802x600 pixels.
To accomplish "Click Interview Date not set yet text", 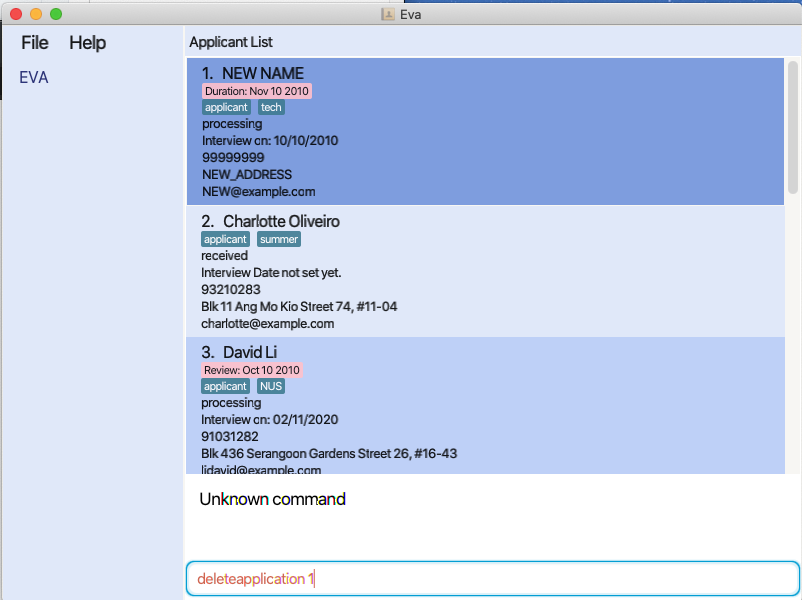I will click(x=271, y=273).
